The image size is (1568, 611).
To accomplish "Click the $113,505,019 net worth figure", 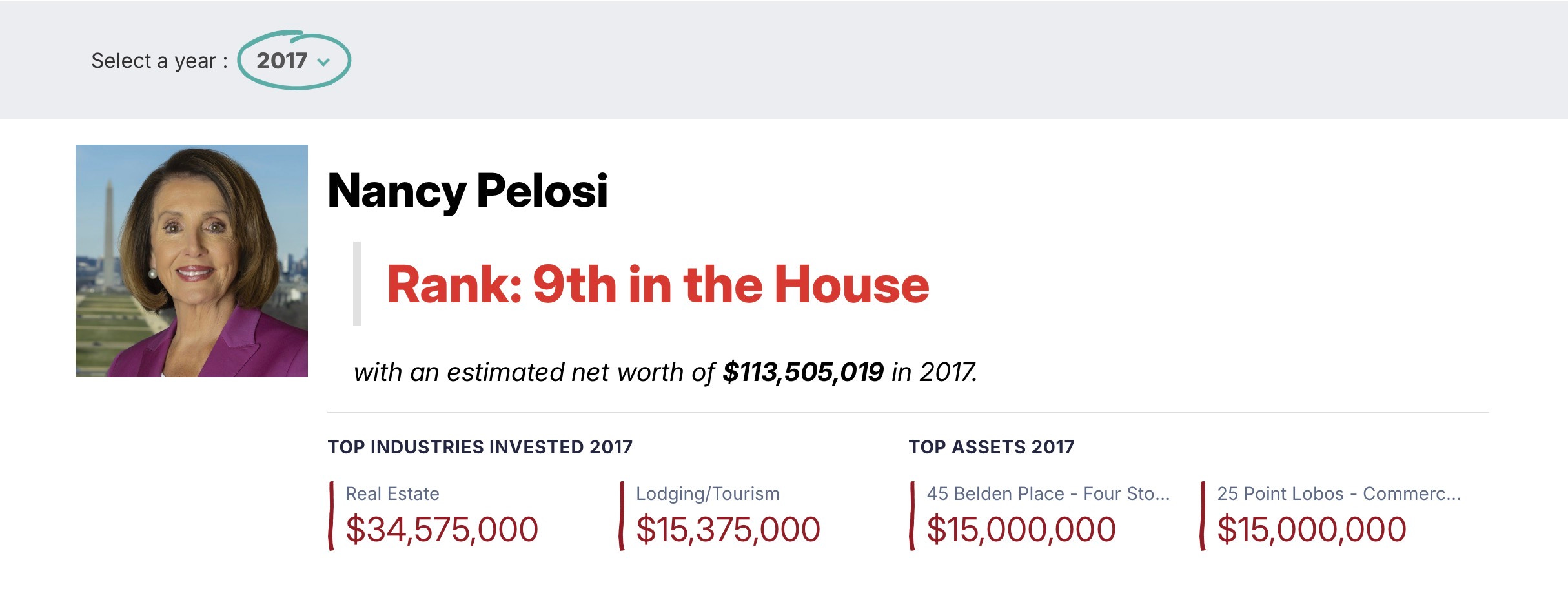I will [x=803, y=372].
